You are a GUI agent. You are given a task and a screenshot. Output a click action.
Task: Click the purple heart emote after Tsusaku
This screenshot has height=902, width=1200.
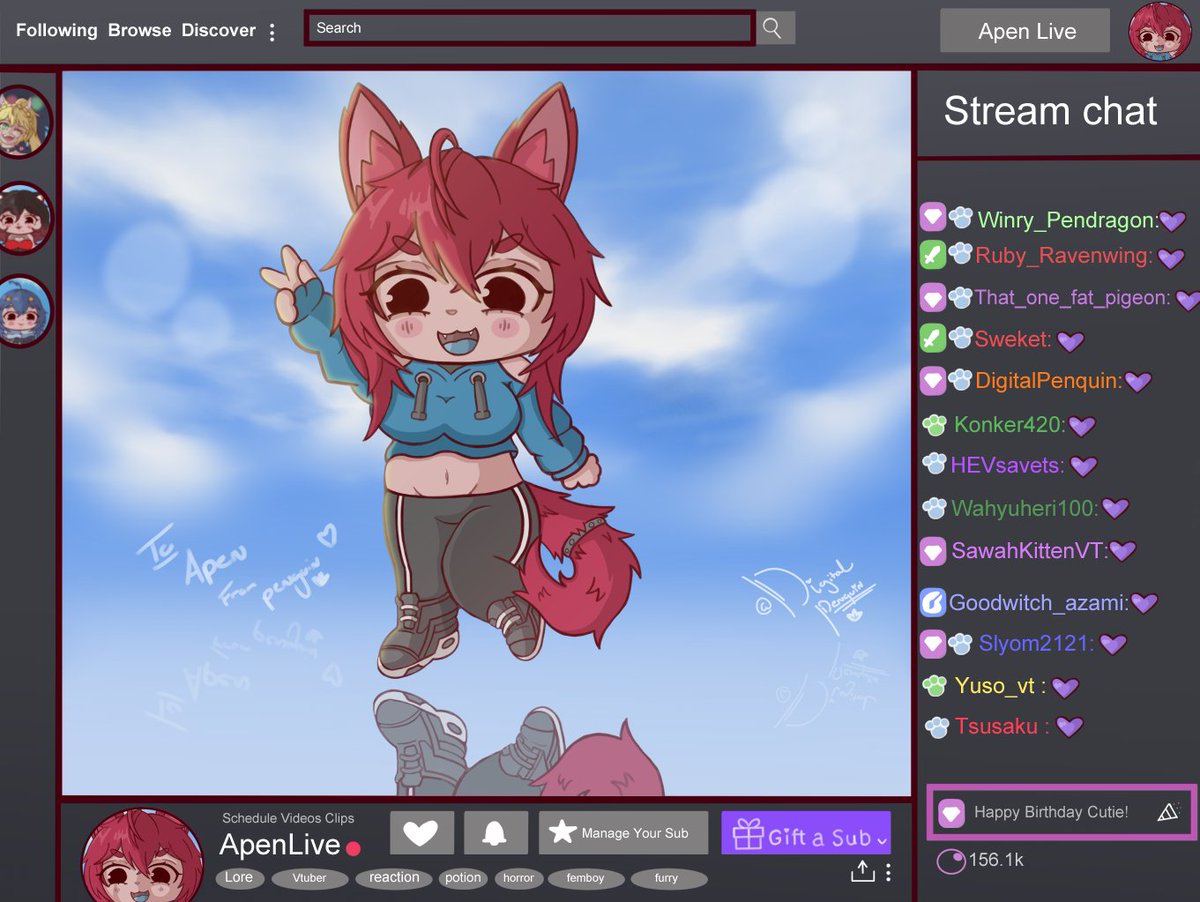[1070, 727]
